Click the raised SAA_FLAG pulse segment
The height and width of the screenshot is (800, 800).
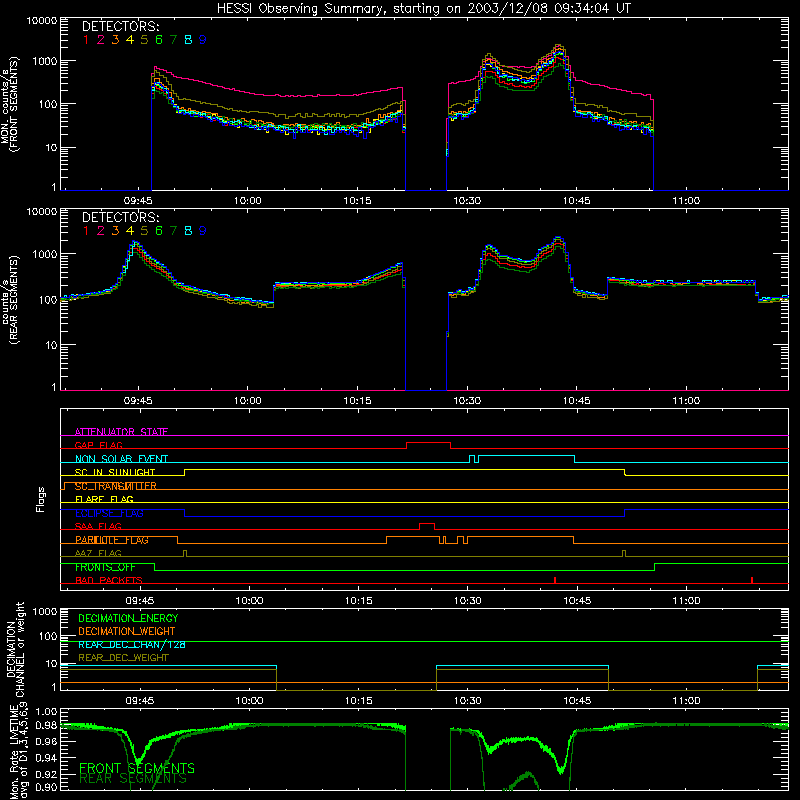point(427,524)
